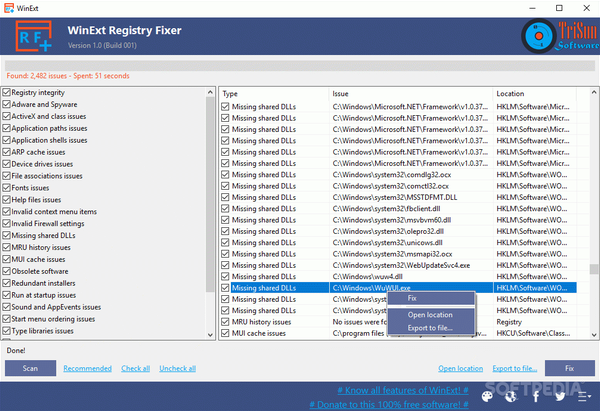Select the unicows.dll issue row
Image resolution: width=600 pixels, height=411 pixels.
point(398,243)
